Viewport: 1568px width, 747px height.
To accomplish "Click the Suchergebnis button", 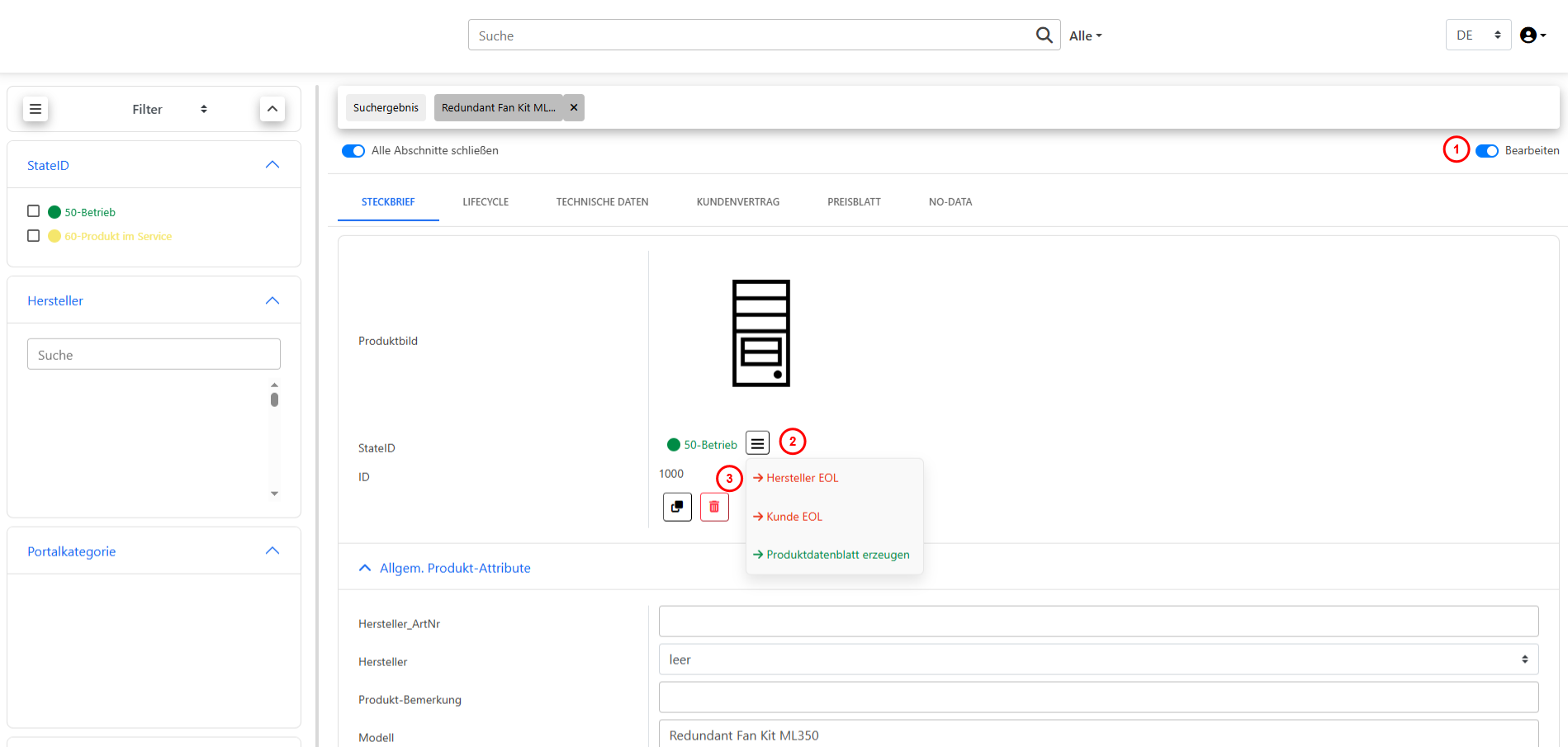I will pos(386,107).
